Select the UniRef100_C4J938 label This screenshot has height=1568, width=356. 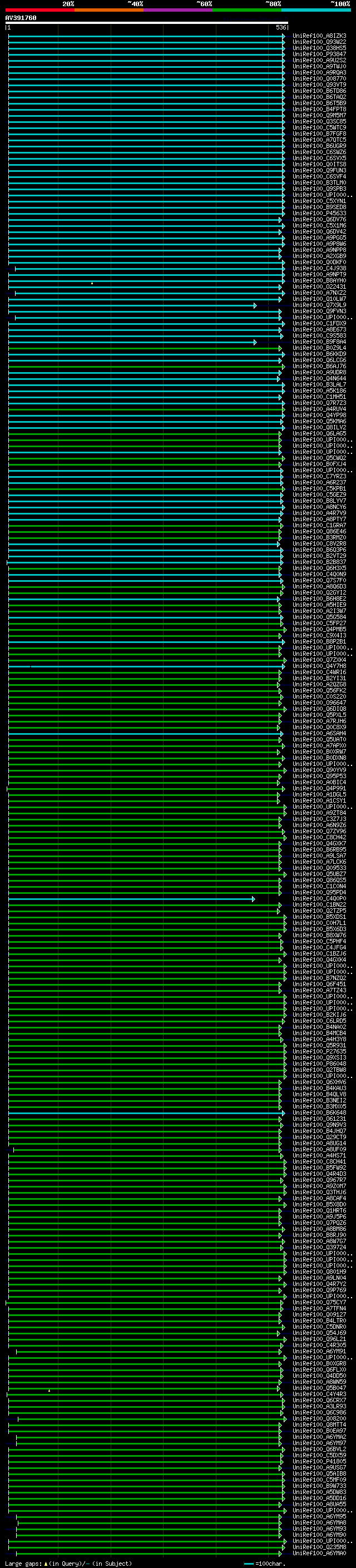tap(319, 269)
